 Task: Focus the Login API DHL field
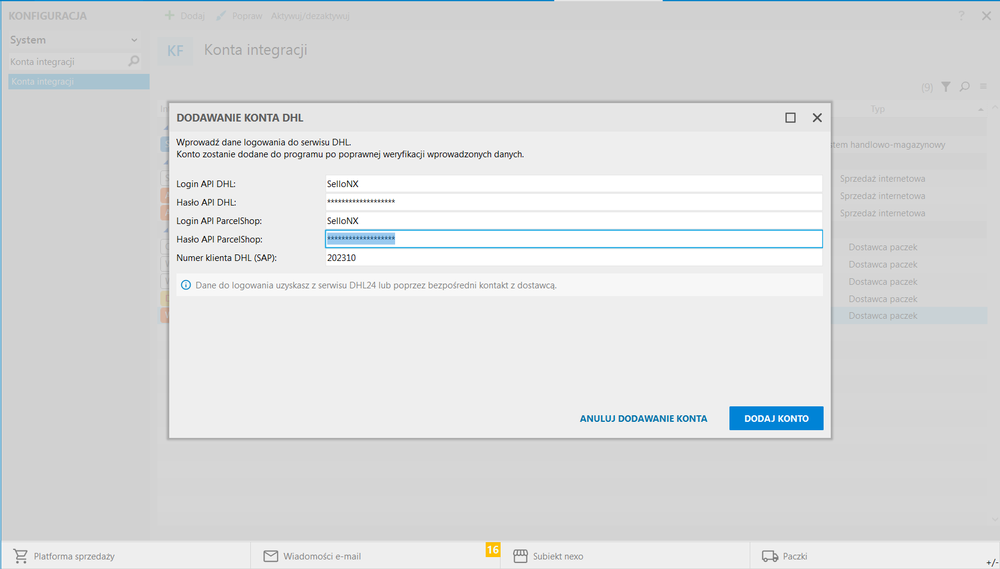pyautogui.click(x=572, y=184)
